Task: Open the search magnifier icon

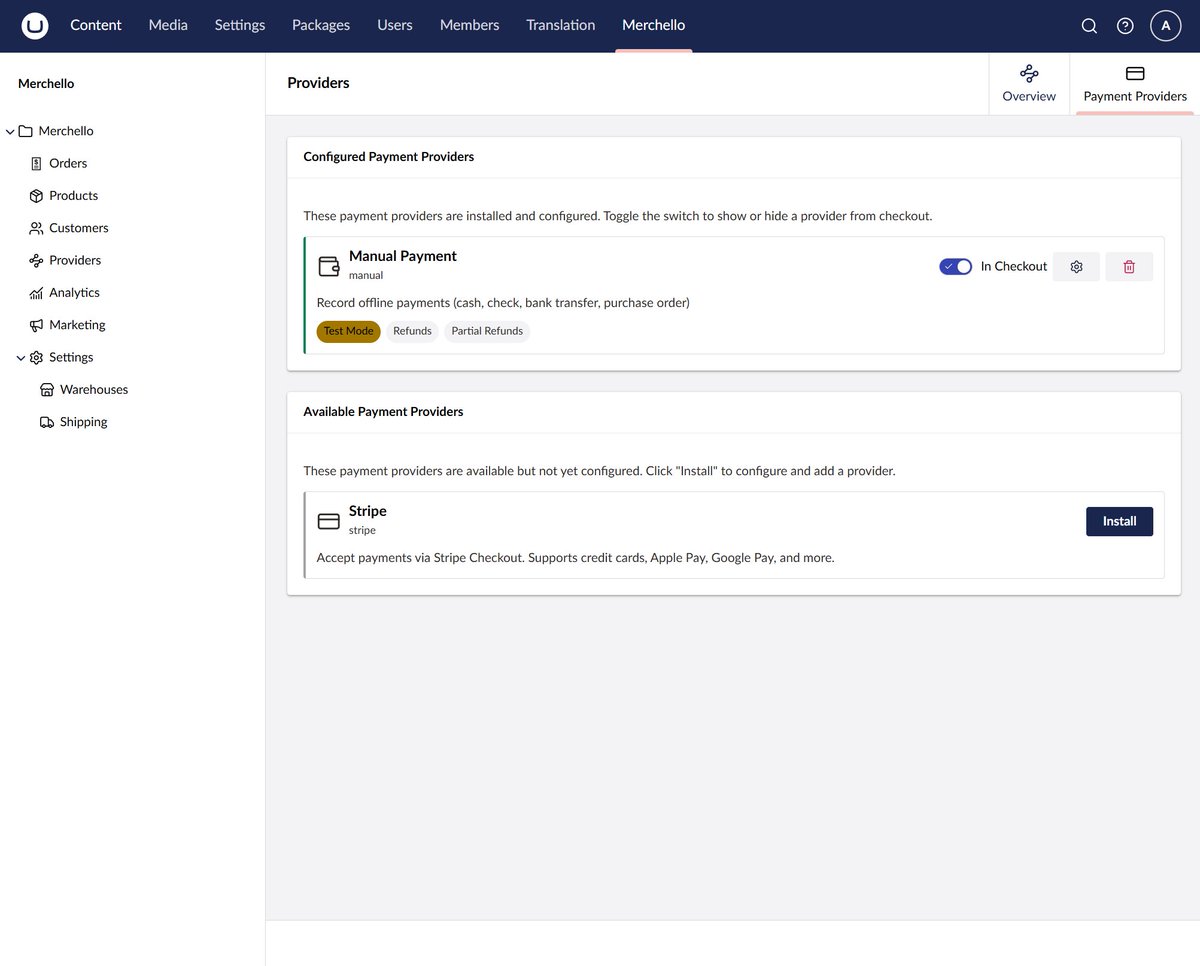Action: click(x=1089, y=25)
